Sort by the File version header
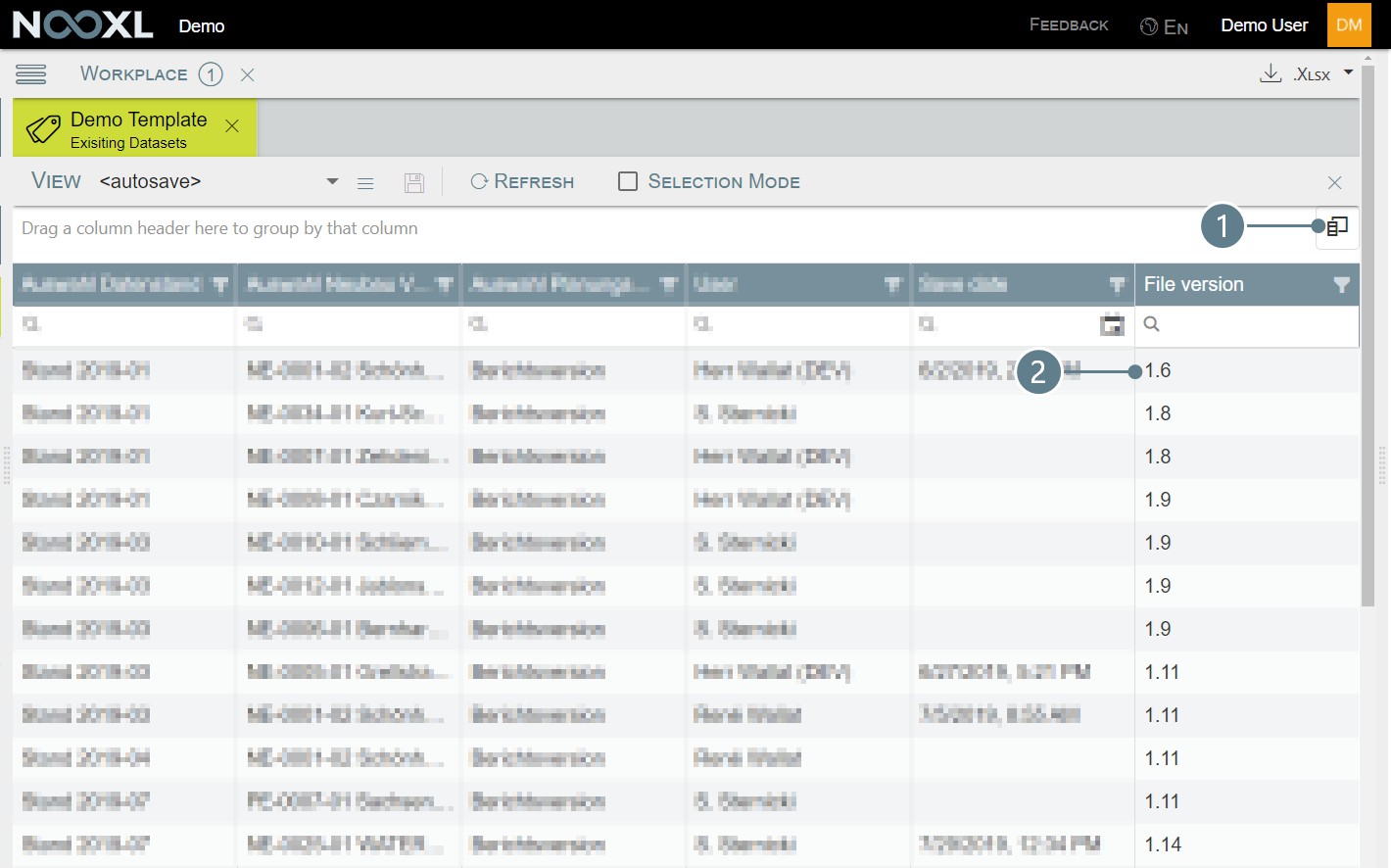The image size is (1391, 868). coord(1193,285)
